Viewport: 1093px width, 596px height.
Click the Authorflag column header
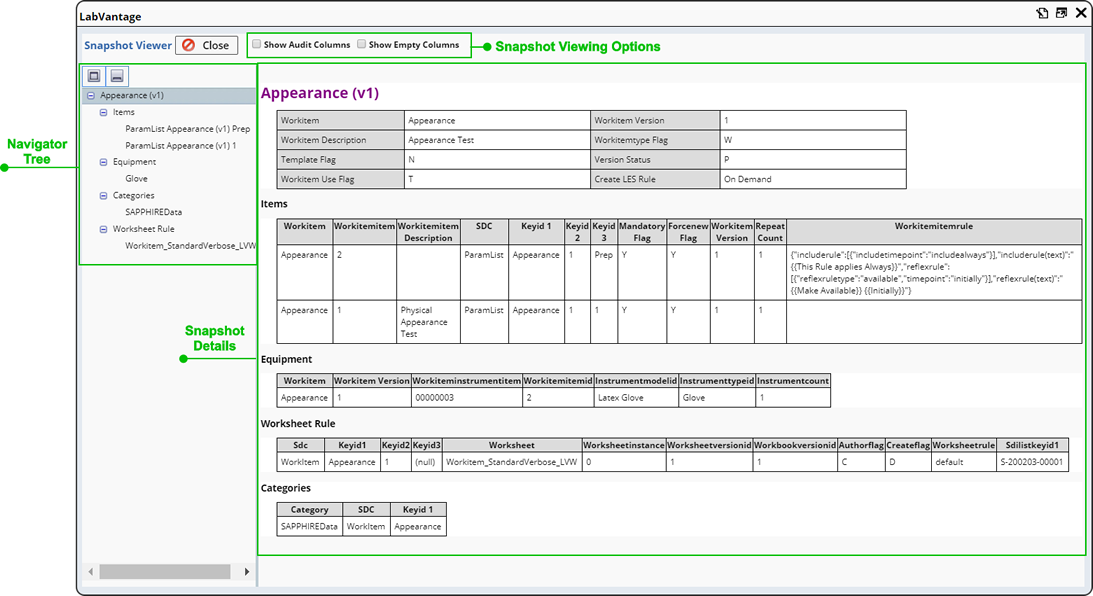coord(861,445)
